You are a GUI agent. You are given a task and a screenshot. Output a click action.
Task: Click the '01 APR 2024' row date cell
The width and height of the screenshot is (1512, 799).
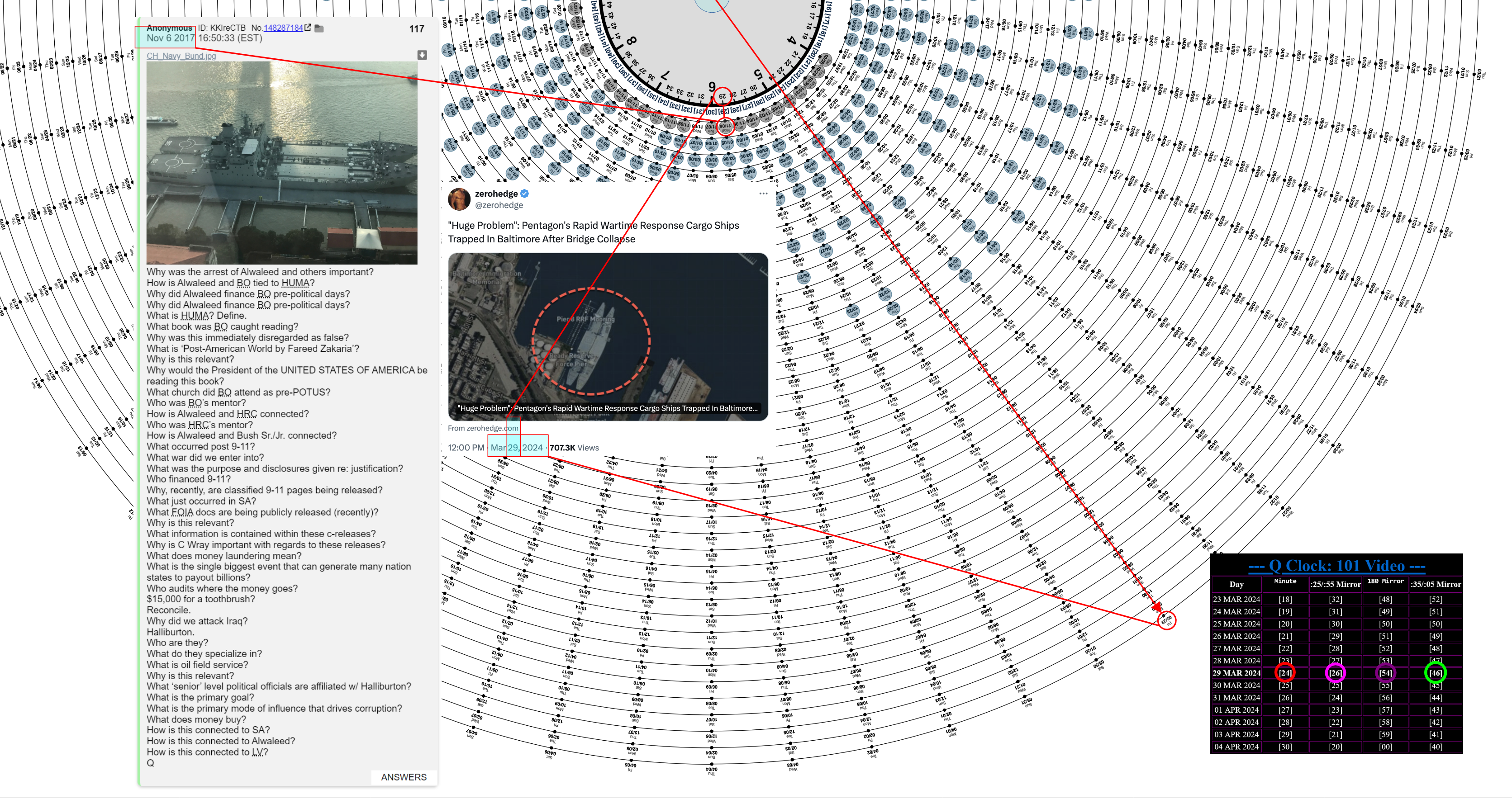pos(1237,710)
